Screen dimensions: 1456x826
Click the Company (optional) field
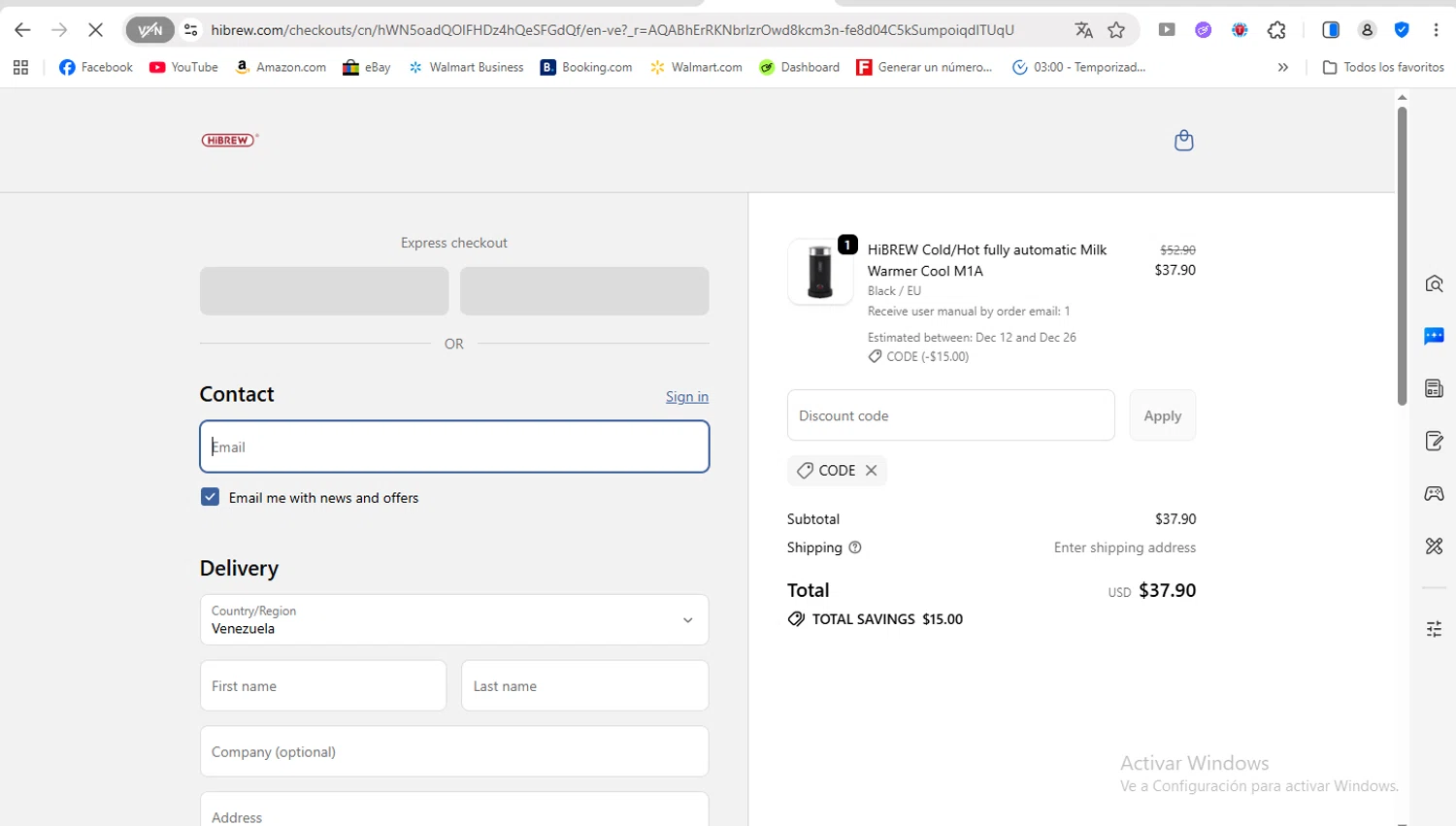click(454, 751)
